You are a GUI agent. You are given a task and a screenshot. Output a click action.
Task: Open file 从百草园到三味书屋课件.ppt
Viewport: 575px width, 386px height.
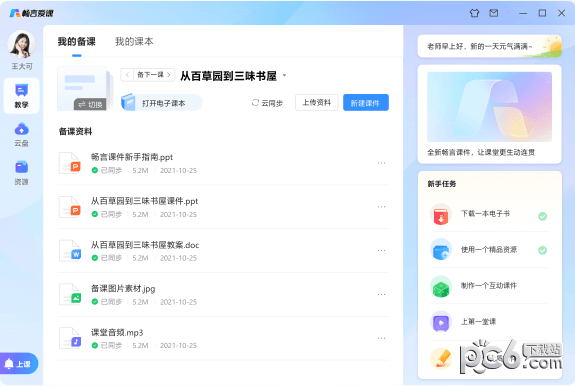coord(144,201)
